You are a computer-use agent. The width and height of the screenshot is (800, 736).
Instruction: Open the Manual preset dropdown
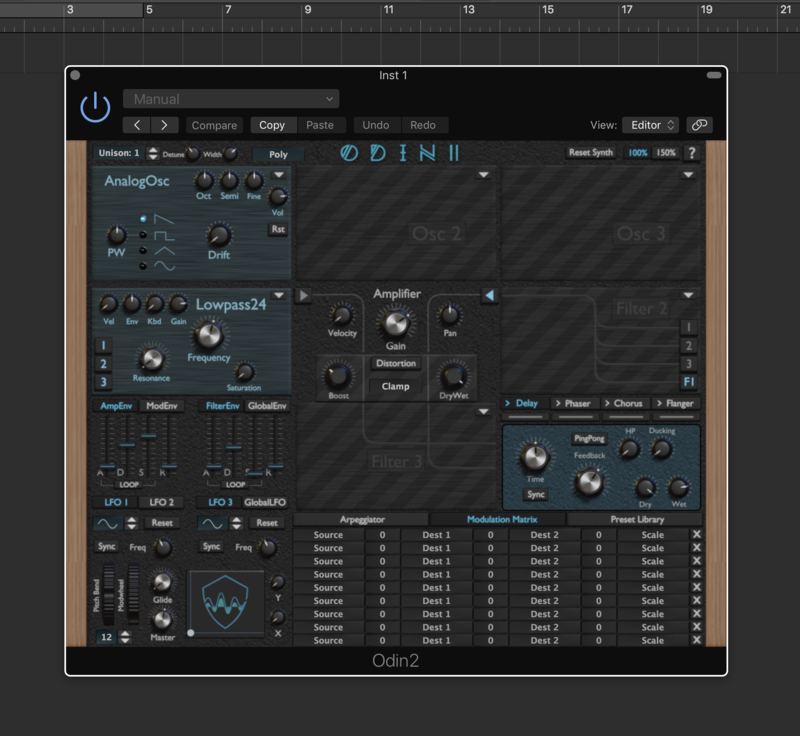(231, 99)
